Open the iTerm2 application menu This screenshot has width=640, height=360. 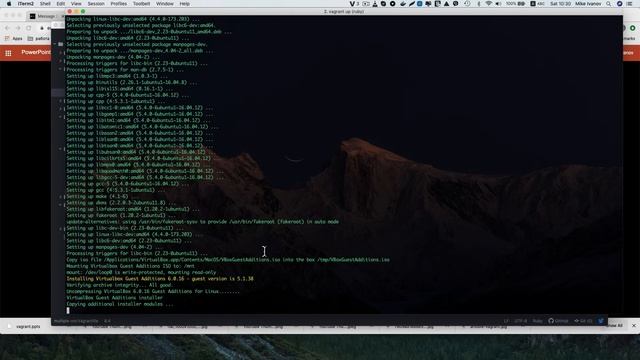point(26,4)
